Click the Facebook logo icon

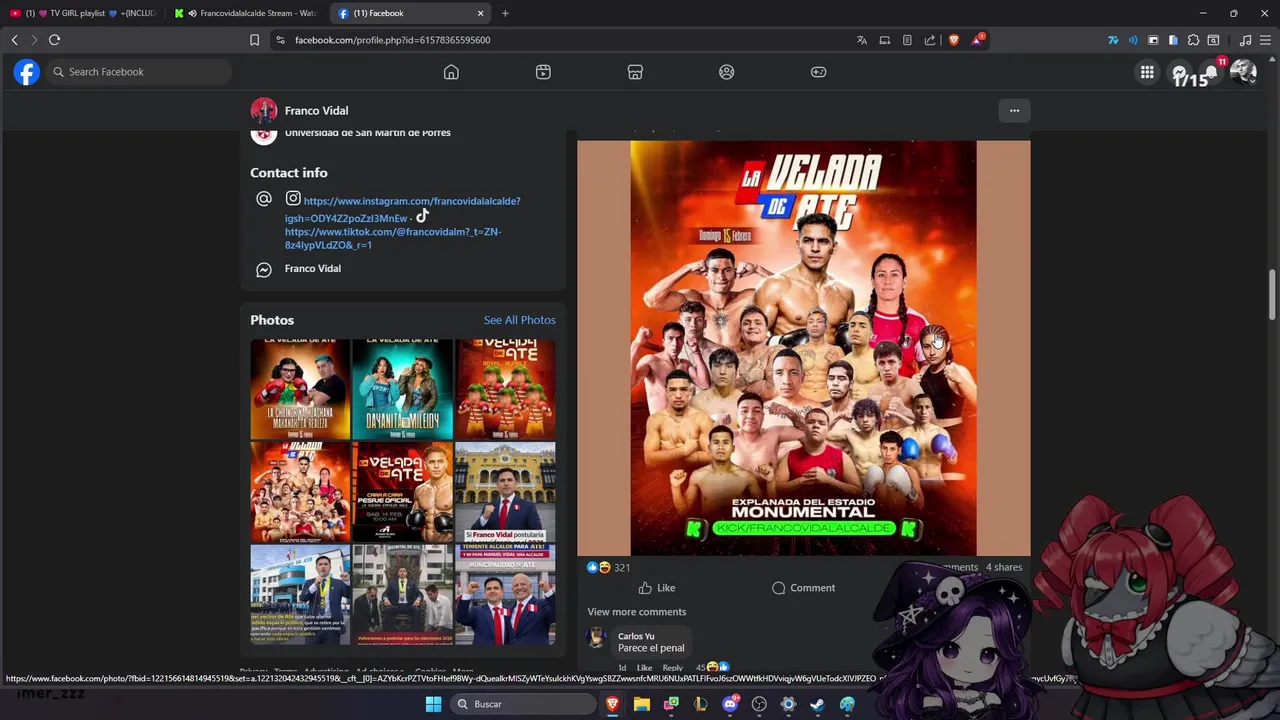[x=27, y=72]
